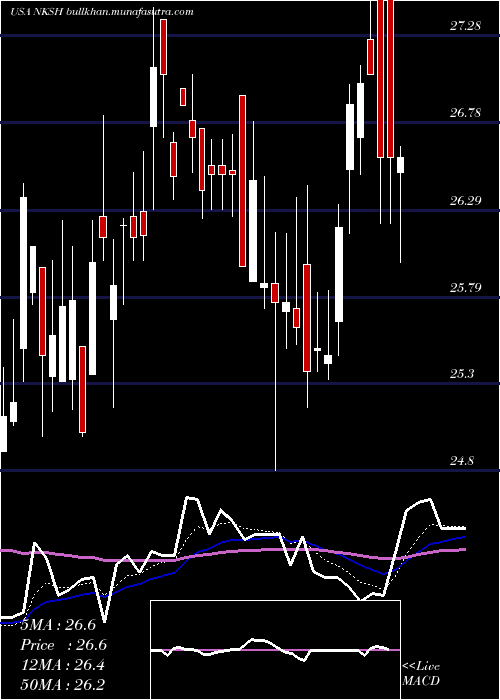Select the 24.8 price axis label
Screen dimensions: 500x700
click(x=462, y=461)
